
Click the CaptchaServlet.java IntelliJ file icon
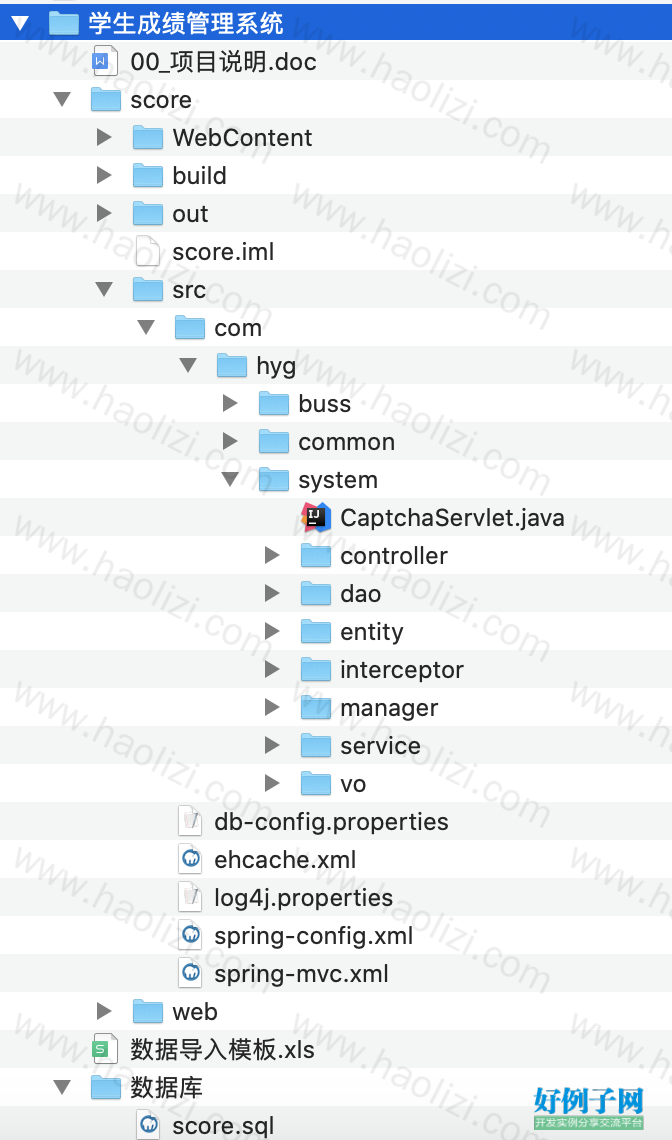tap(316, 517)
